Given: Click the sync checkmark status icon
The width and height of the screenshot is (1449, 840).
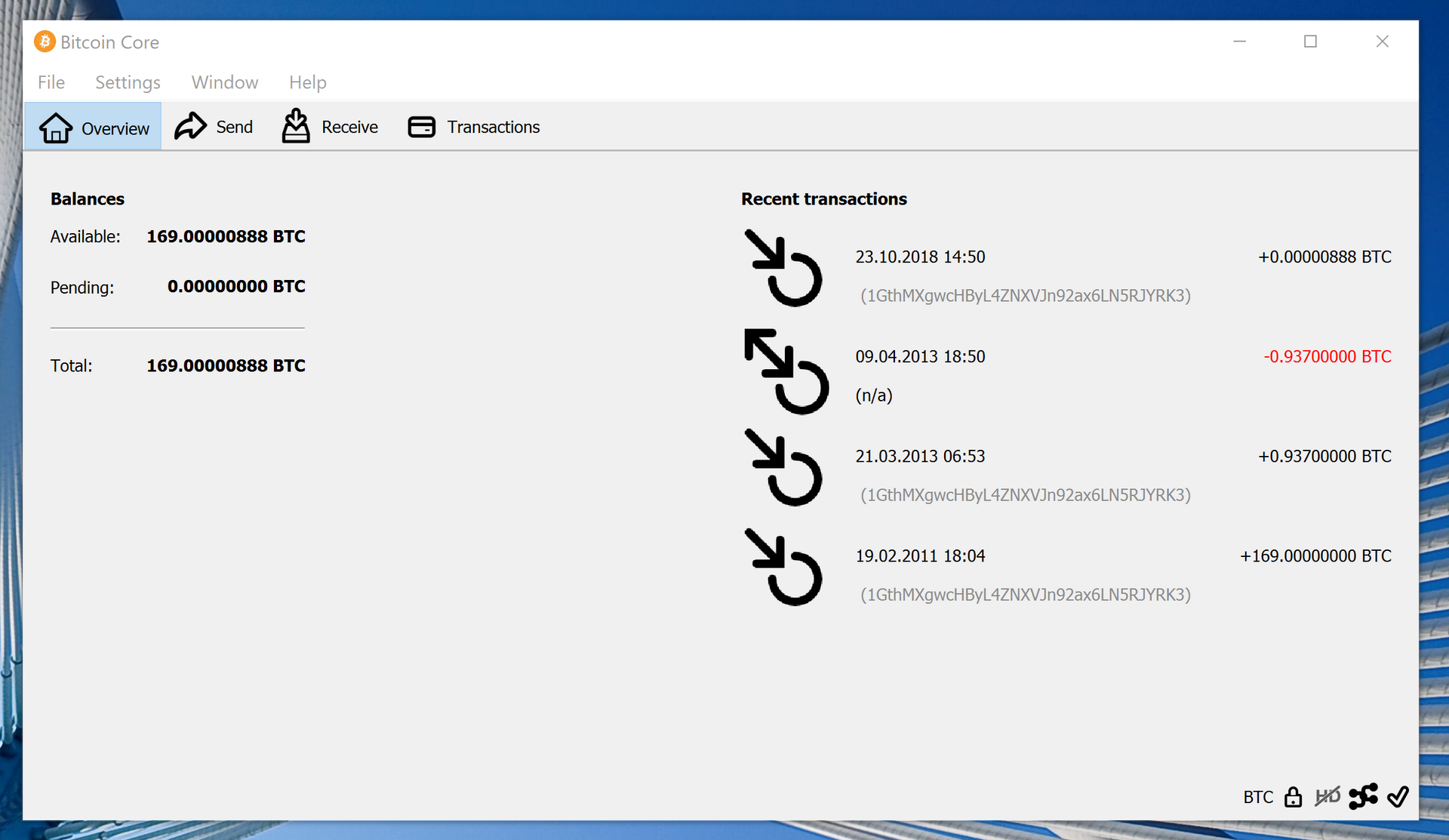Looking at the screenshot, I should (x=1398, y=796).
